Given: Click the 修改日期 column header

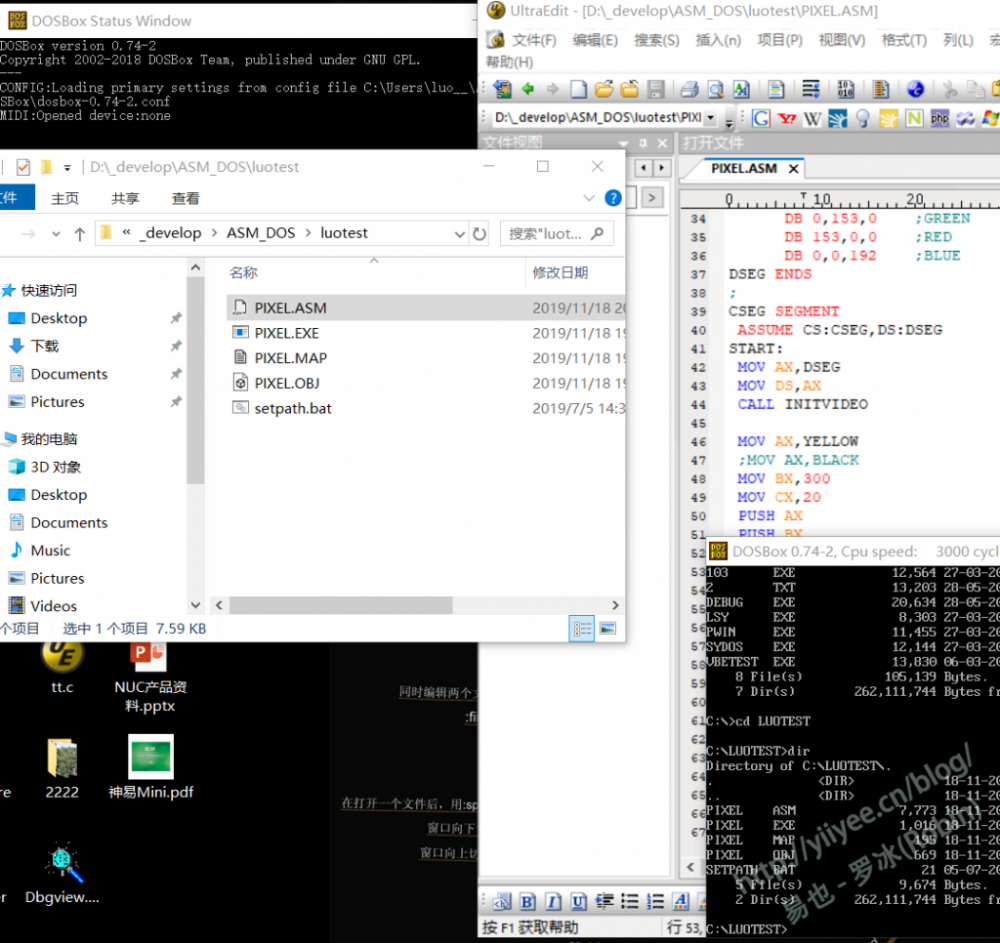Looking at the screenshot, I should [560, 272].
